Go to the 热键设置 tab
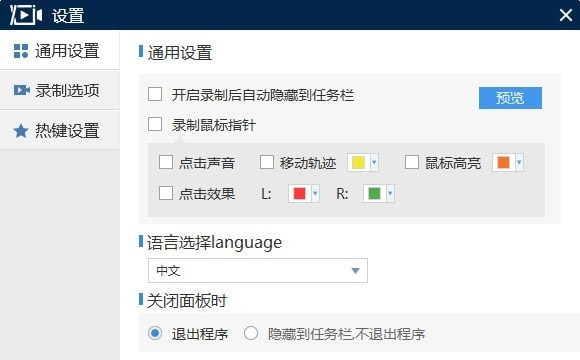 click(60, 130)
